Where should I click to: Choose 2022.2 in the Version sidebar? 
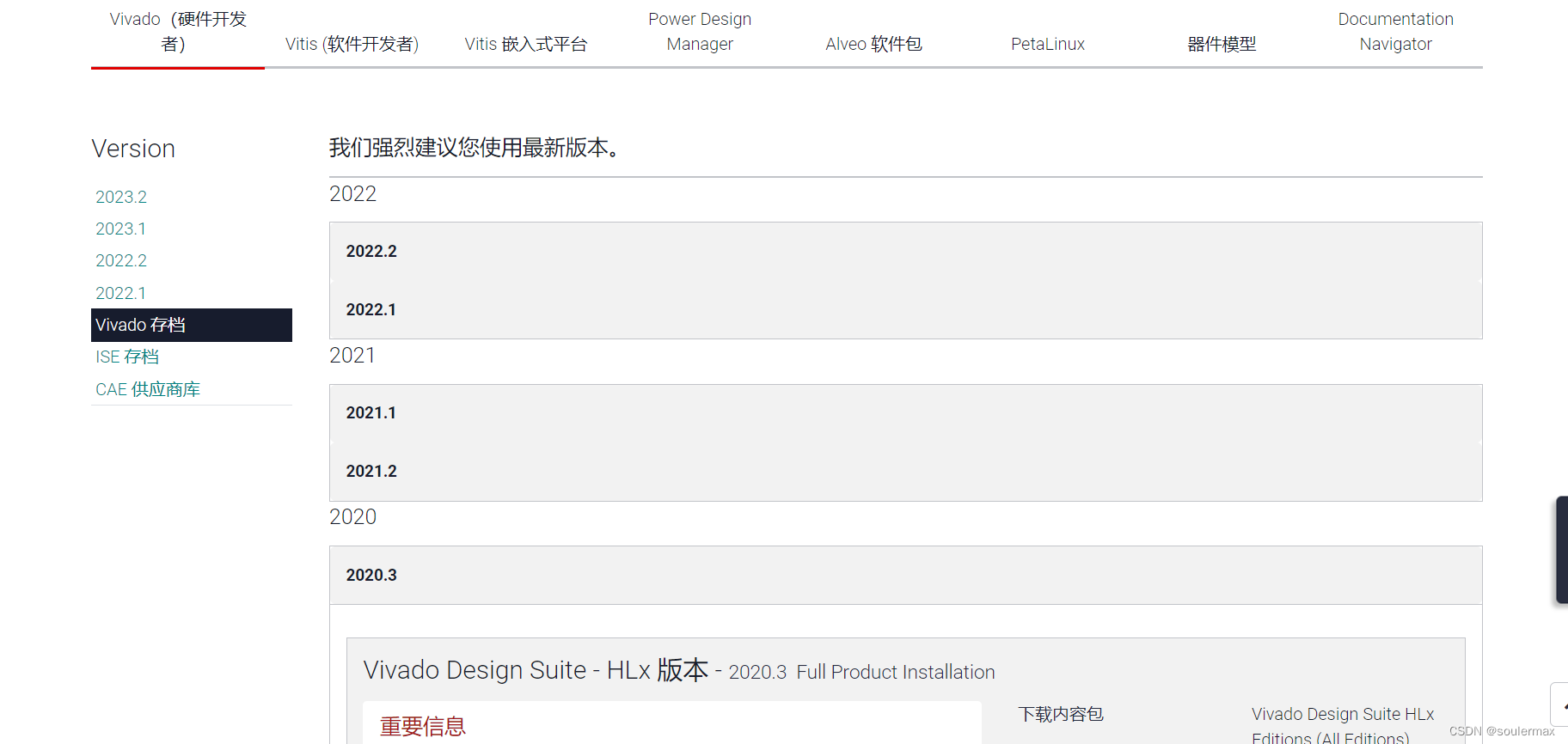pos(121,260)
